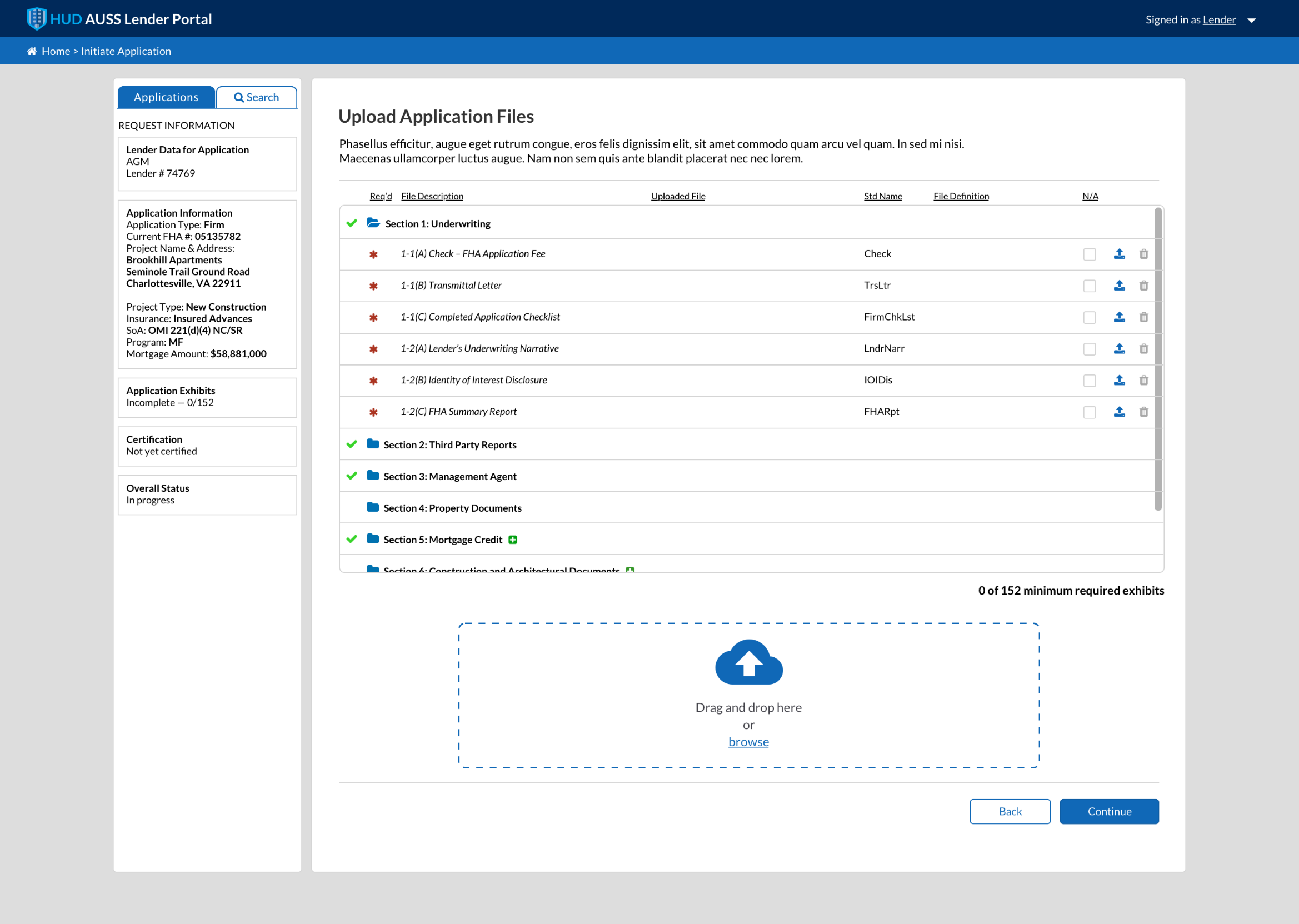Click upload icon for FHA Application Fee row
This screenshot has height=924, width=1299.
point(1118,254)
